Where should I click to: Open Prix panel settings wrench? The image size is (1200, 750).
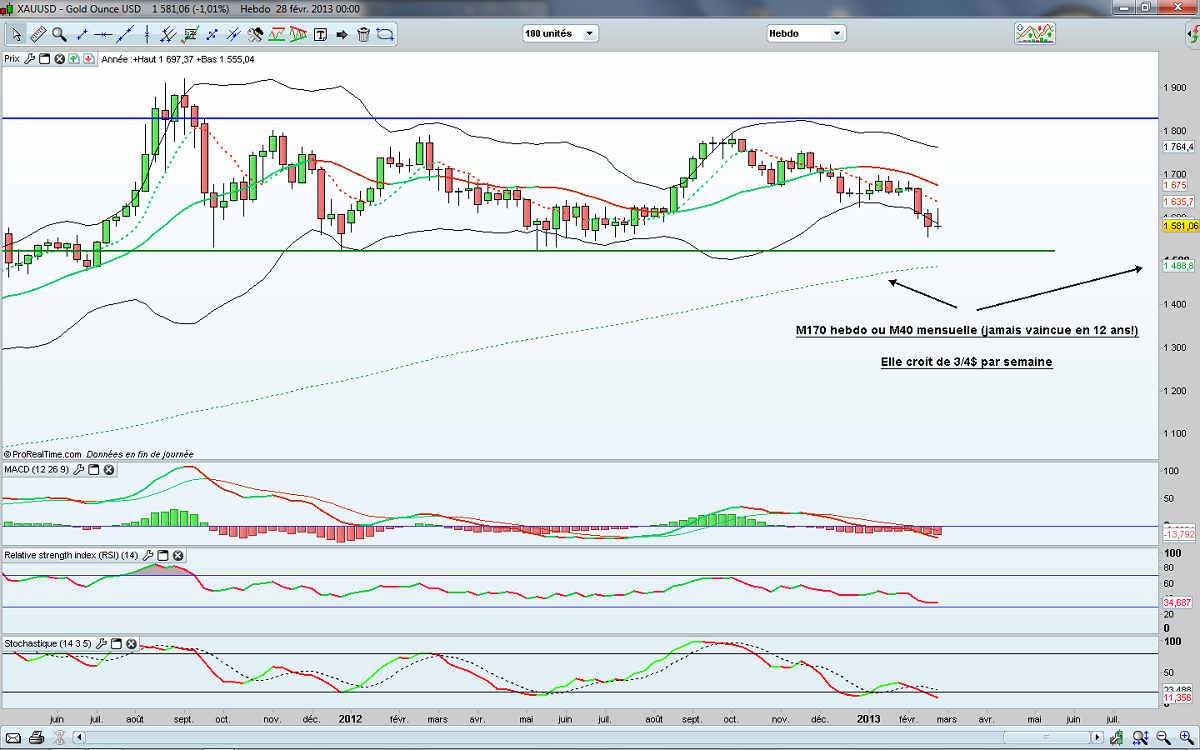point(30,59)
